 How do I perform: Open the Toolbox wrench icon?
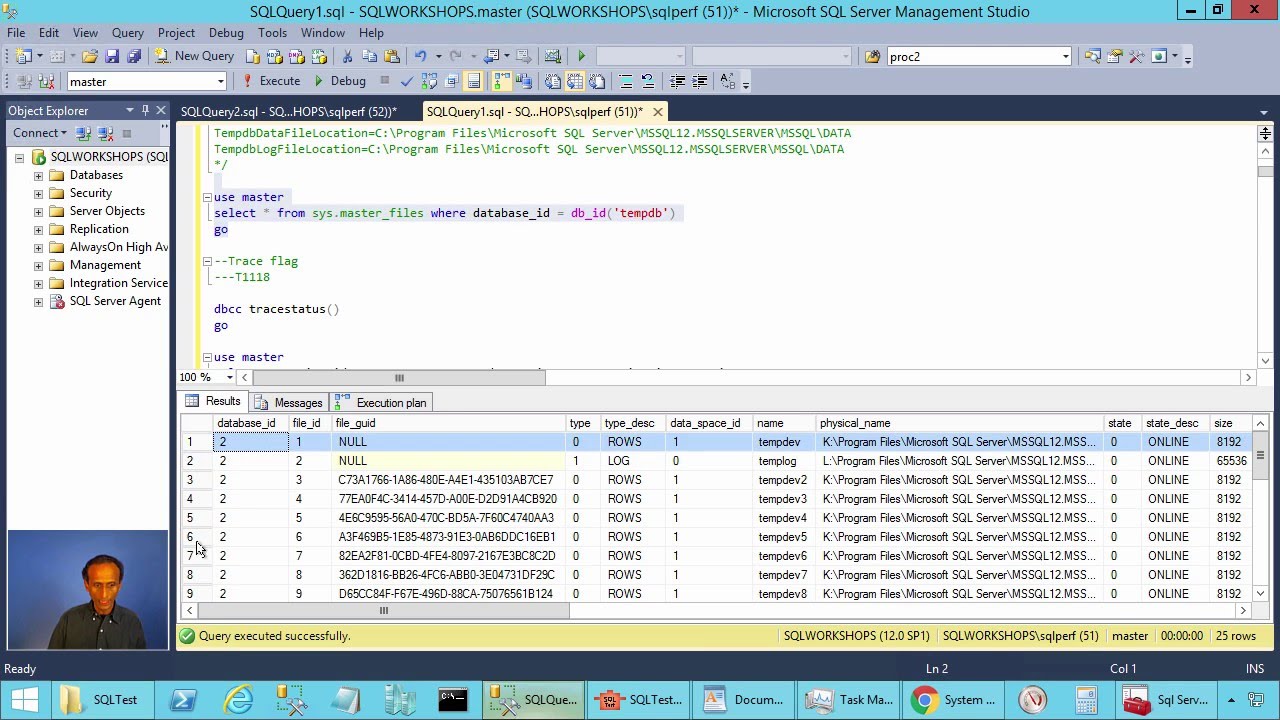(1136, 56)
